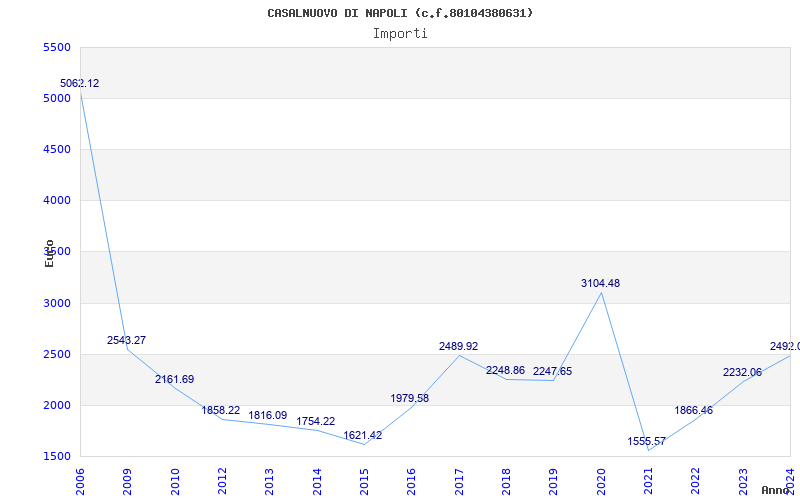
Task: Click the 5500 y-axis tick
Action: (x=57, y=47)
